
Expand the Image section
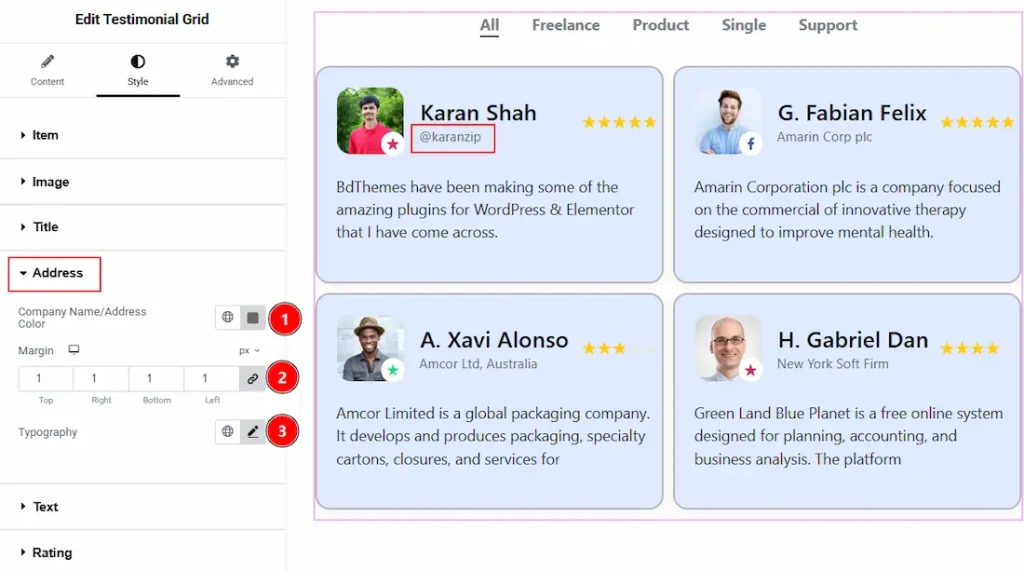click(142, 182)
